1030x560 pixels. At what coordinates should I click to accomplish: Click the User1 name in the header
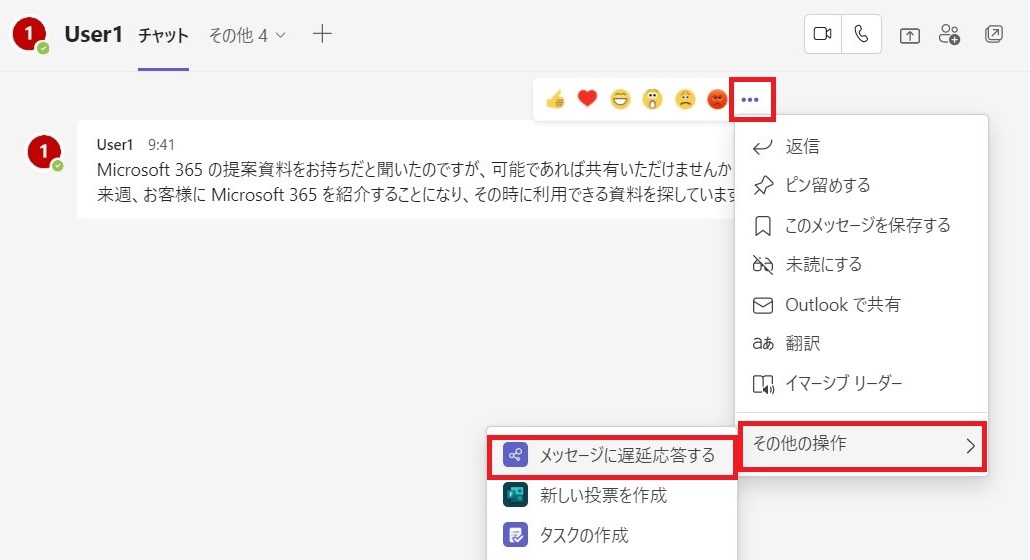93,35
